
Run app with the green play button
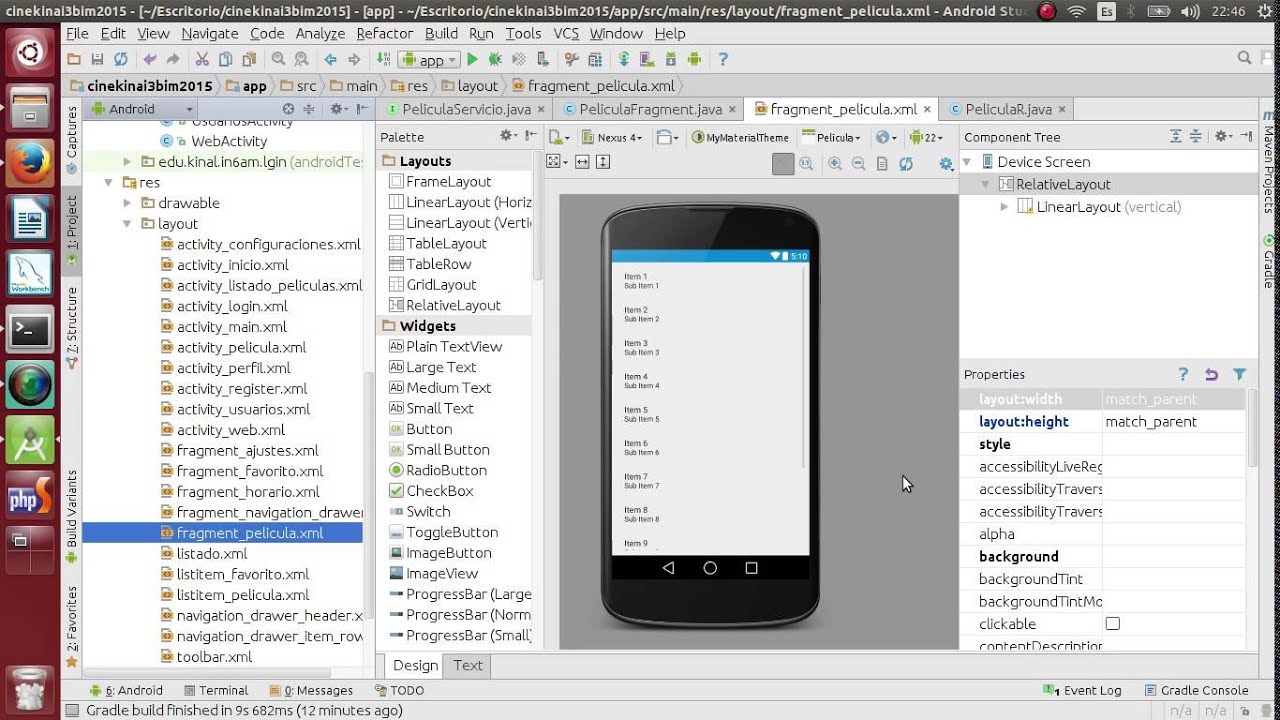[x=472, y=60]
